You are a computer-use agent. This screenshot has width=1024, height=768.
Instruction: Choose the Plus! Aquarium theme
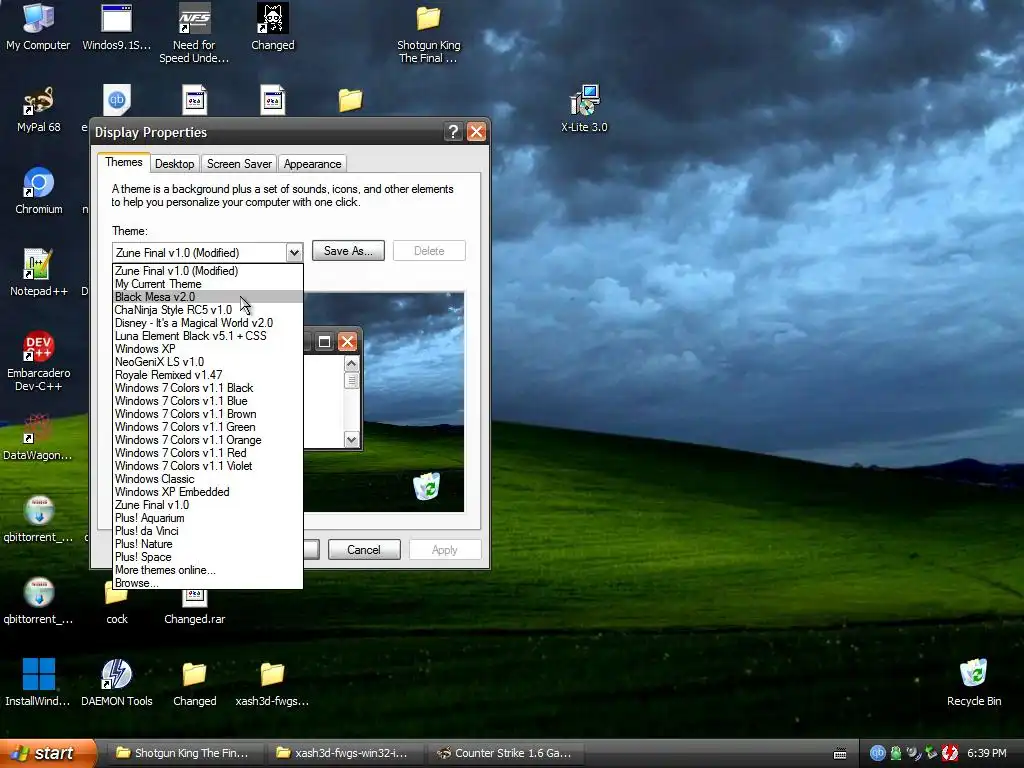(208, 518)
